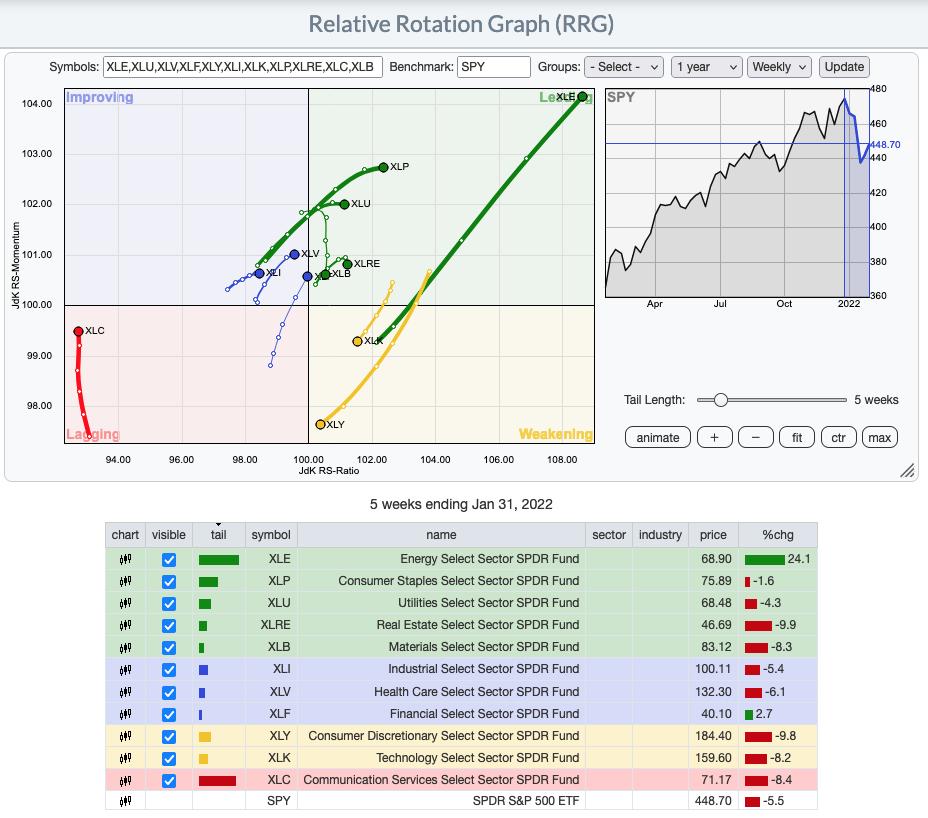Sort table by sector column
Viewport: 928px width, 818px height.
[x=608, y=535]
